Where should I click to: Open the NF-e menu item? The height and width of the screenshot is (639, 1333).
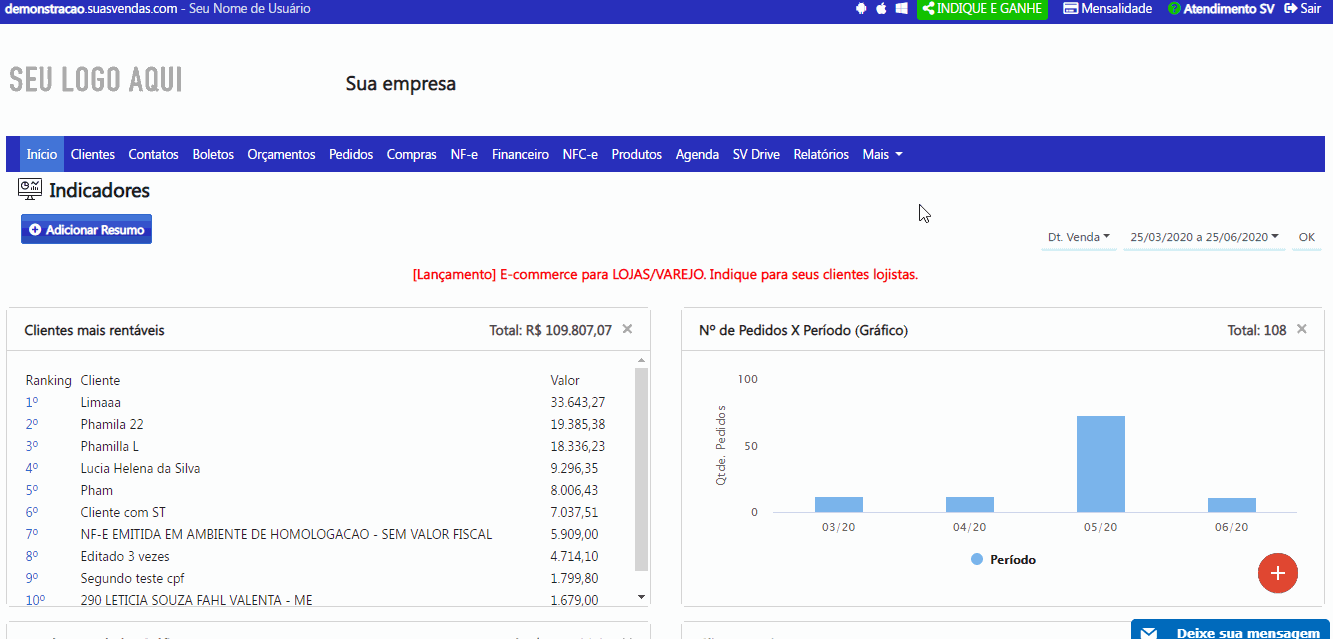464,154
